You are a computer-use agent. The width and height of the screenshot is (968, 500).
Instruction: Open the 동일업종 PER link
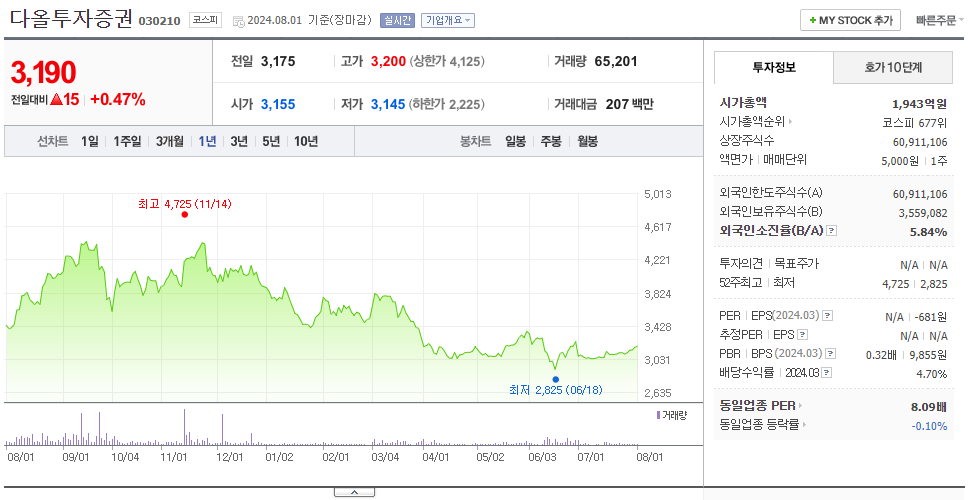tap(761, 406)
